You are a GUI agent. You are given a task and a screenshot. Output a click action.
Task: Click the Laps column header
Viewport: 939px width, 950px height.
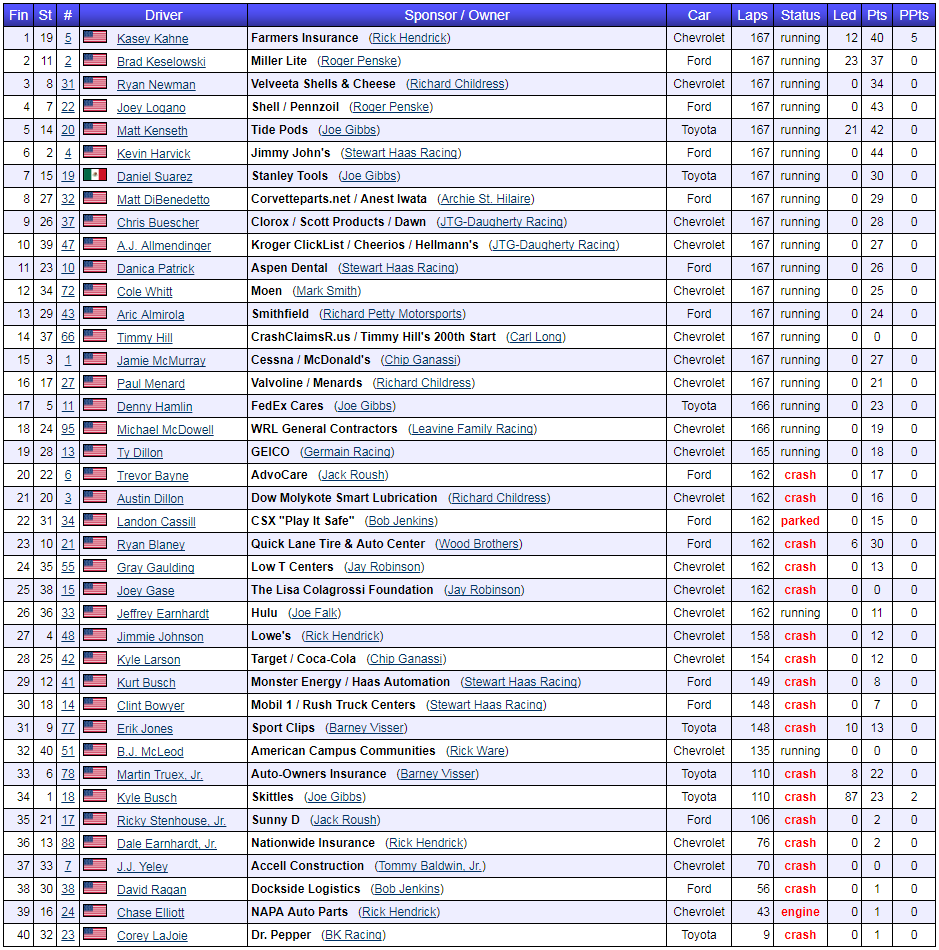[x=752, y=15]
